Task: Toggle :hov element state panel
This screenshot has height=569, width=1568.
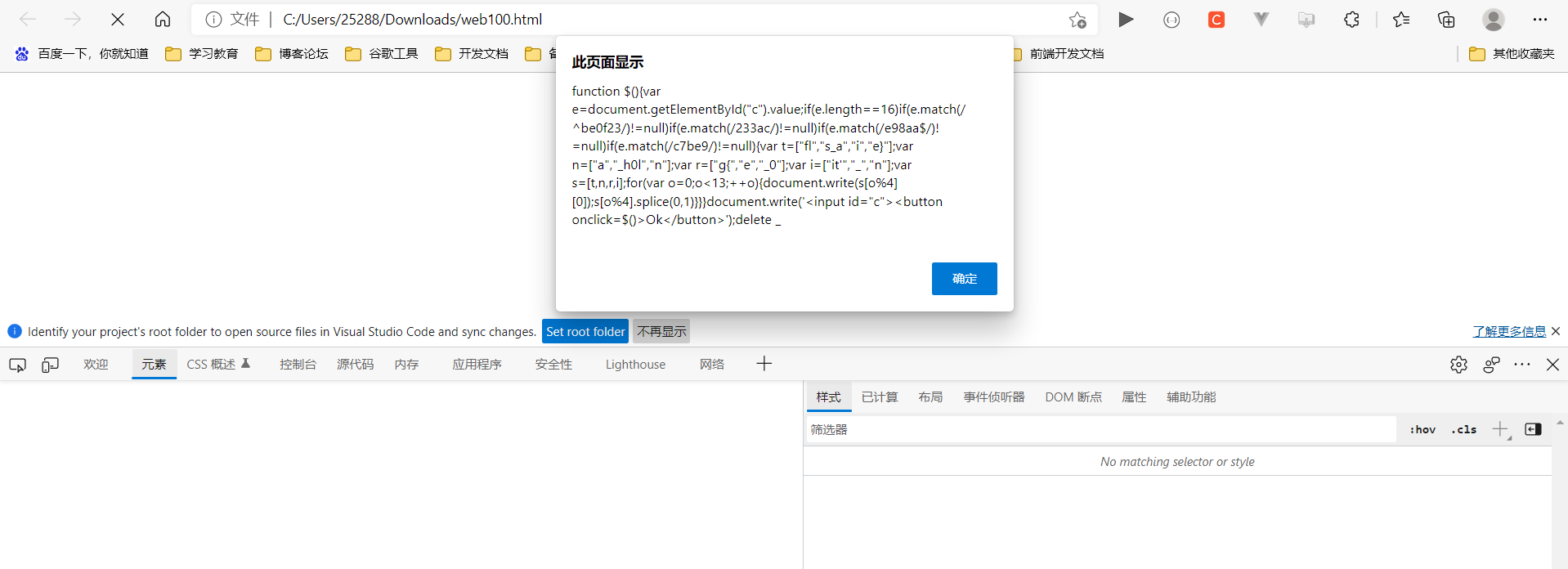Action: tap(1422, 429)
